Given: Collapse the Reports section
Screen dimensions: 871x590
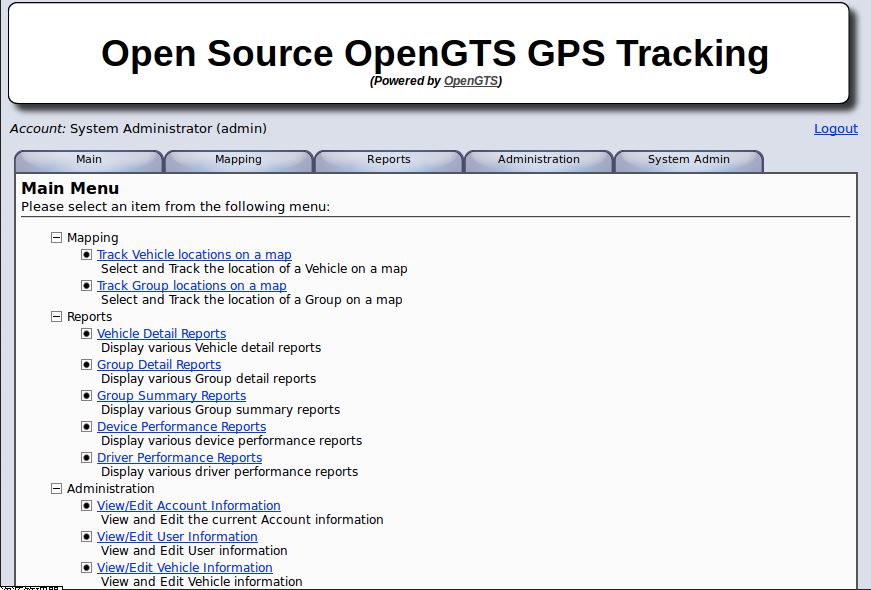Looking at the screenshot, I should tap(56, 317).
